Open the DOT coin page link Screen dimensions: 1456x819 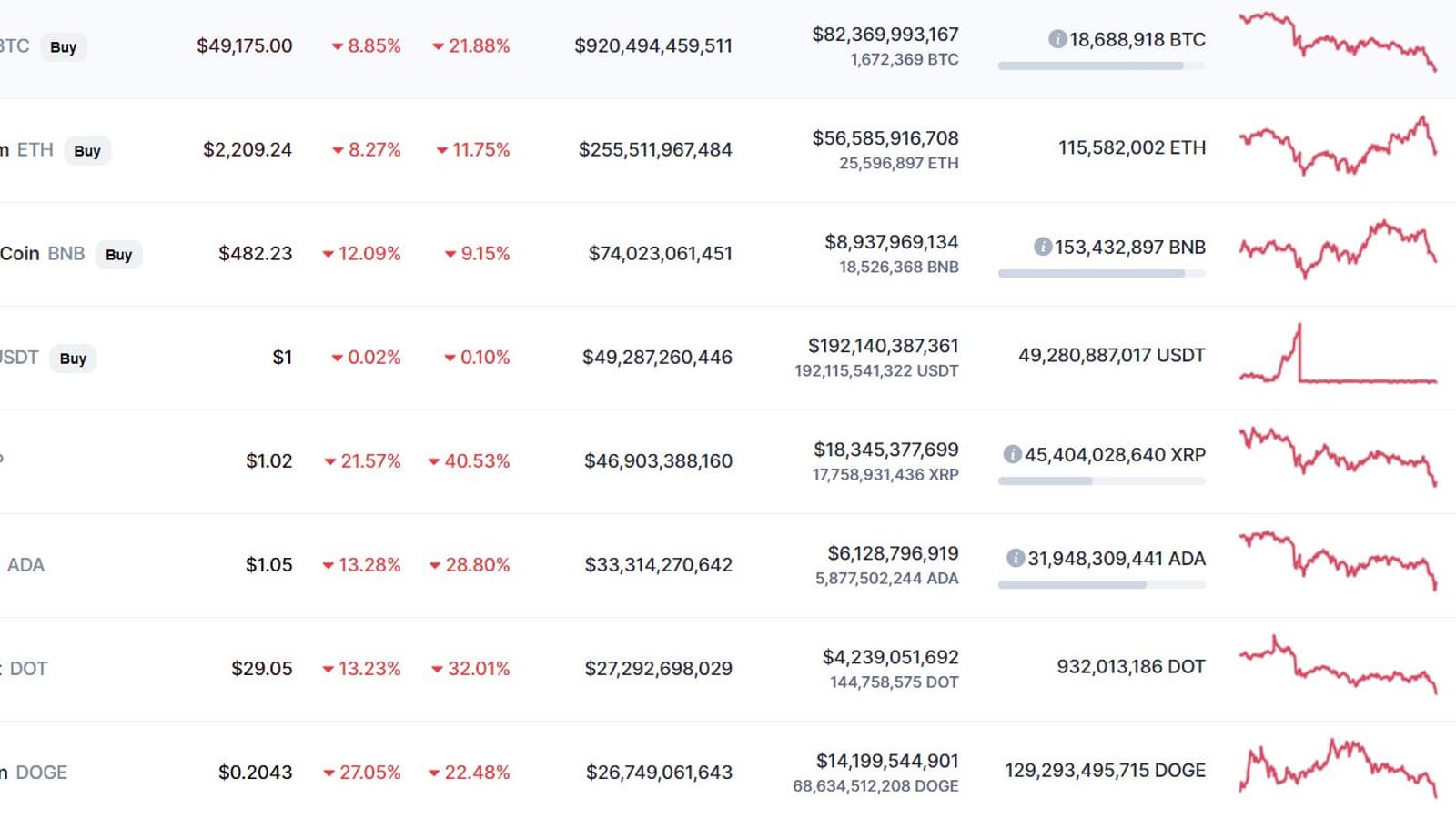(x=27, y=669)
